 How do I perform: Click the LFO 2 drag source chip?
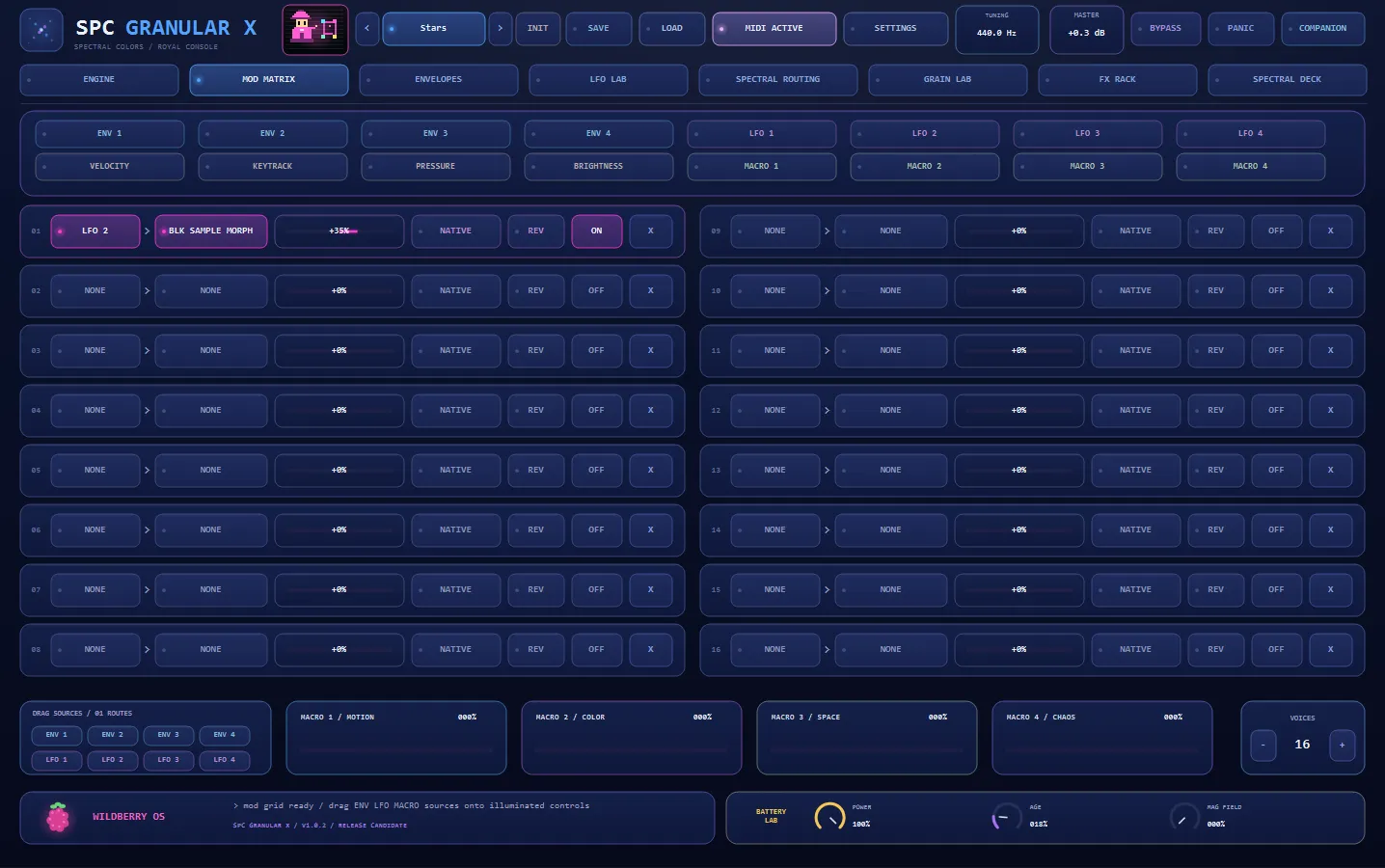click(113, 760)
